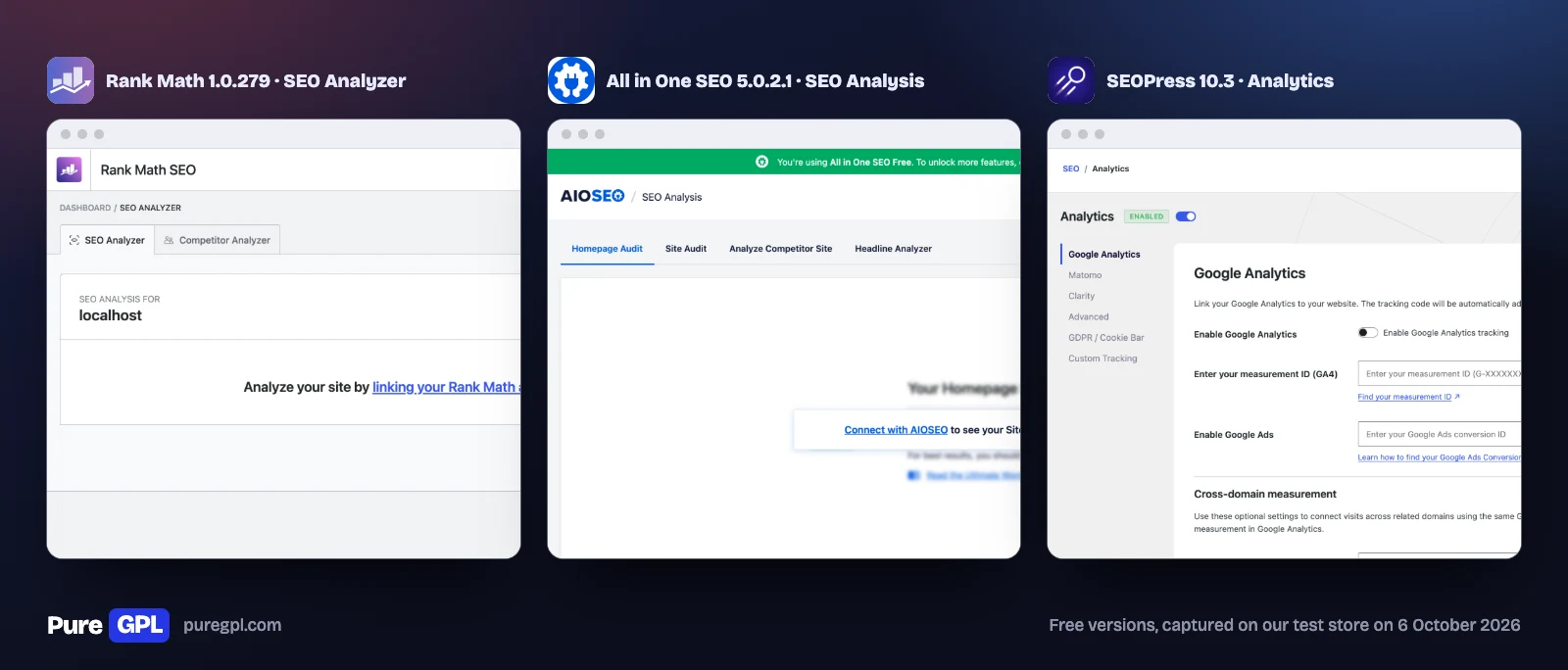The width and height of the screenshot is (1568, 670).
Task: Click the Pure GPL logo in the footer
Action: tap(108, 625)
